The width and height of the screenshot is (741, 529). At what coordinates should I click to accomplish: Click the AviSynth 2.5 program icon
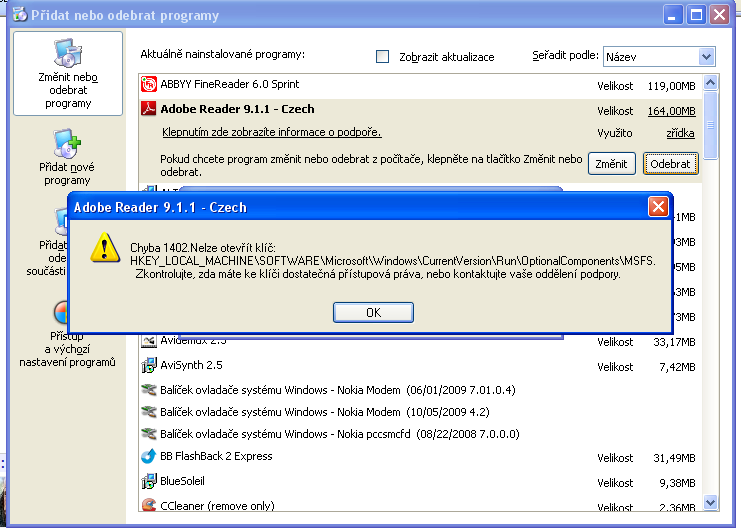click(x=149, y=365)
